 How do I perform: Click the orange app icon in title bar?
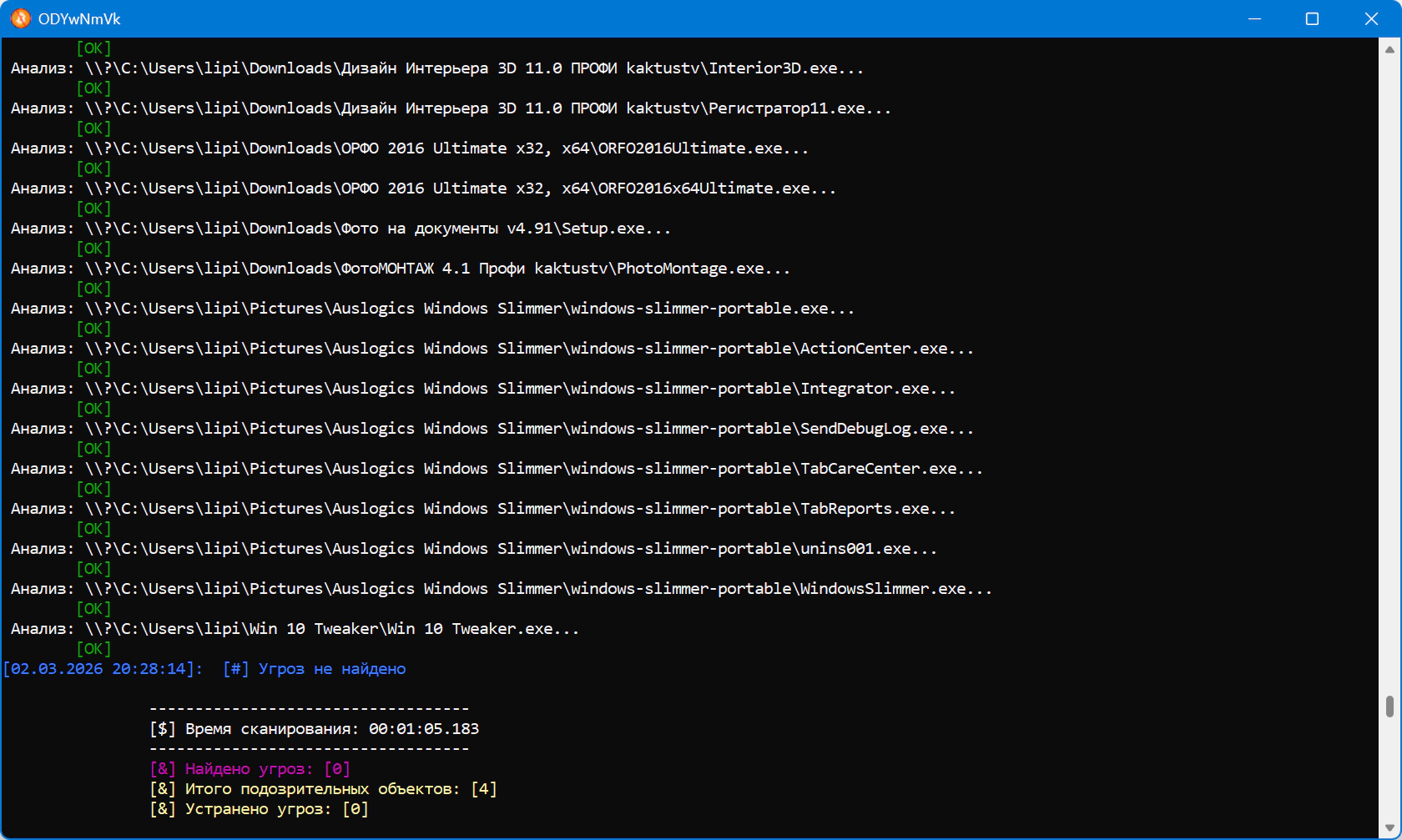(20, 18)
